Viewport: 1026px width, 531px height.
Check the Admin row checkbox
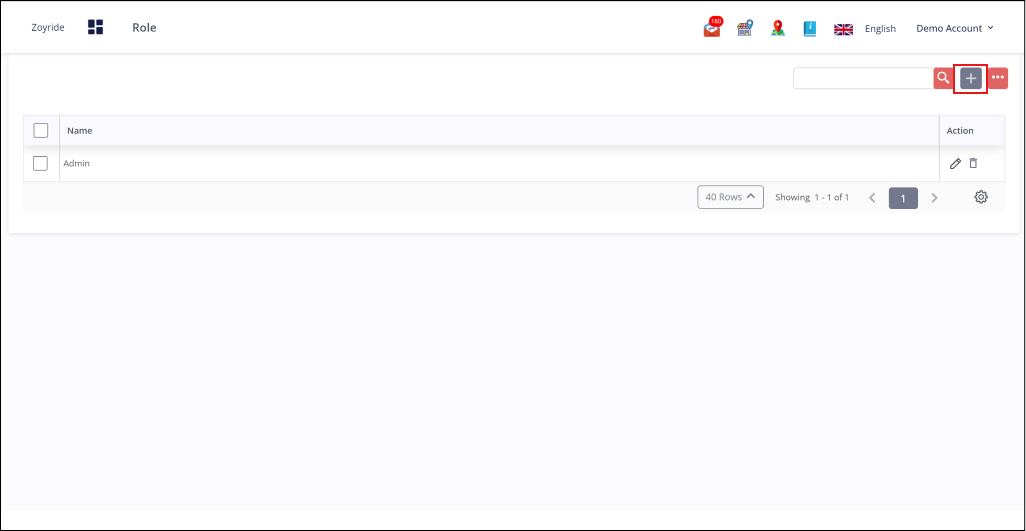pyautogui.click(x=41, y=163)
